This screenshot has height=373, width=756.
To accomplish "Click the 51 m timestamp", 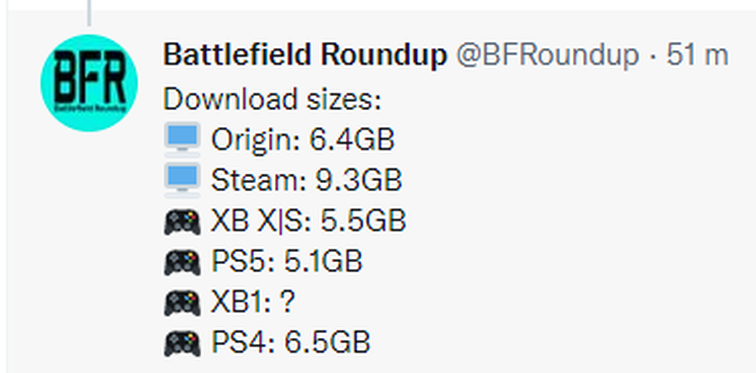I will [x=697, y=55].
